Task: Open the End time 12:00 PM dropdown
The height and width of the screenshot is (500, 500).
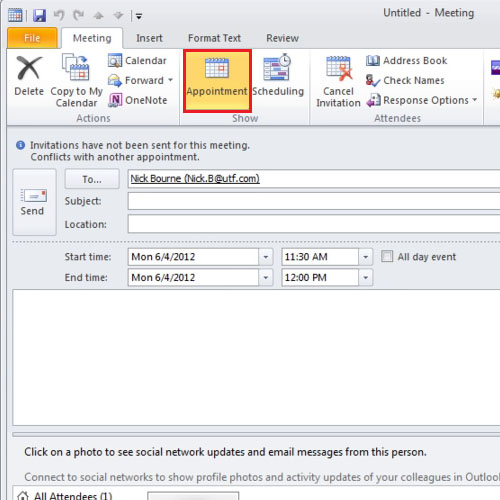Action: 366,278
